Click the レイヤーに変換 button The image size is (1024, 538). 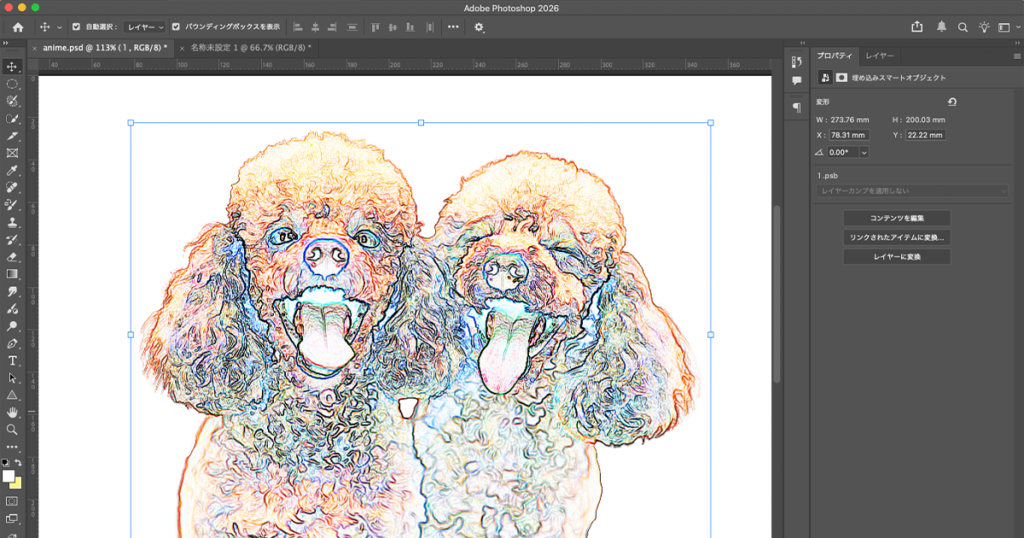coord(896,257)
